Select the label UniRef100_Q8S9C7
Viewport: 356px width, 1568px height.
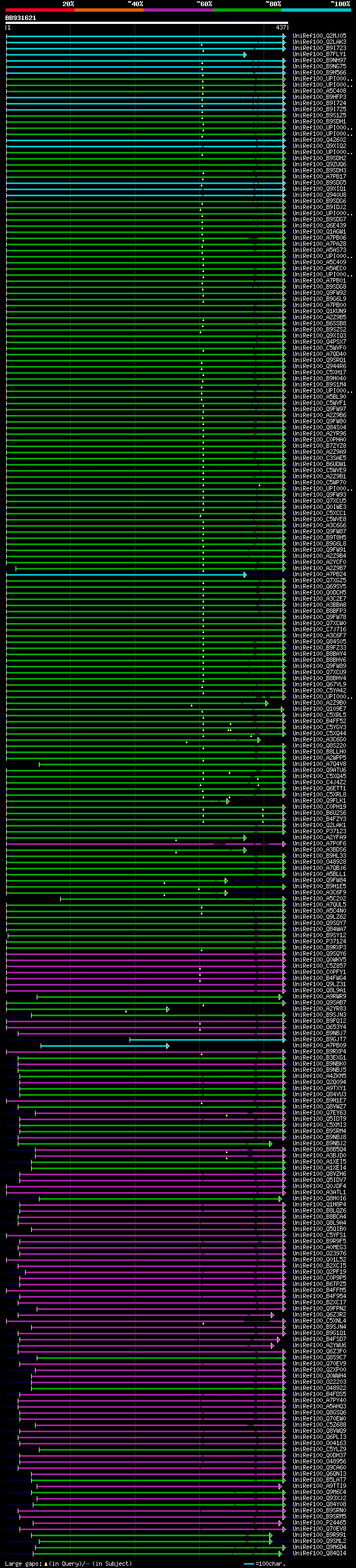(319, 1358)
